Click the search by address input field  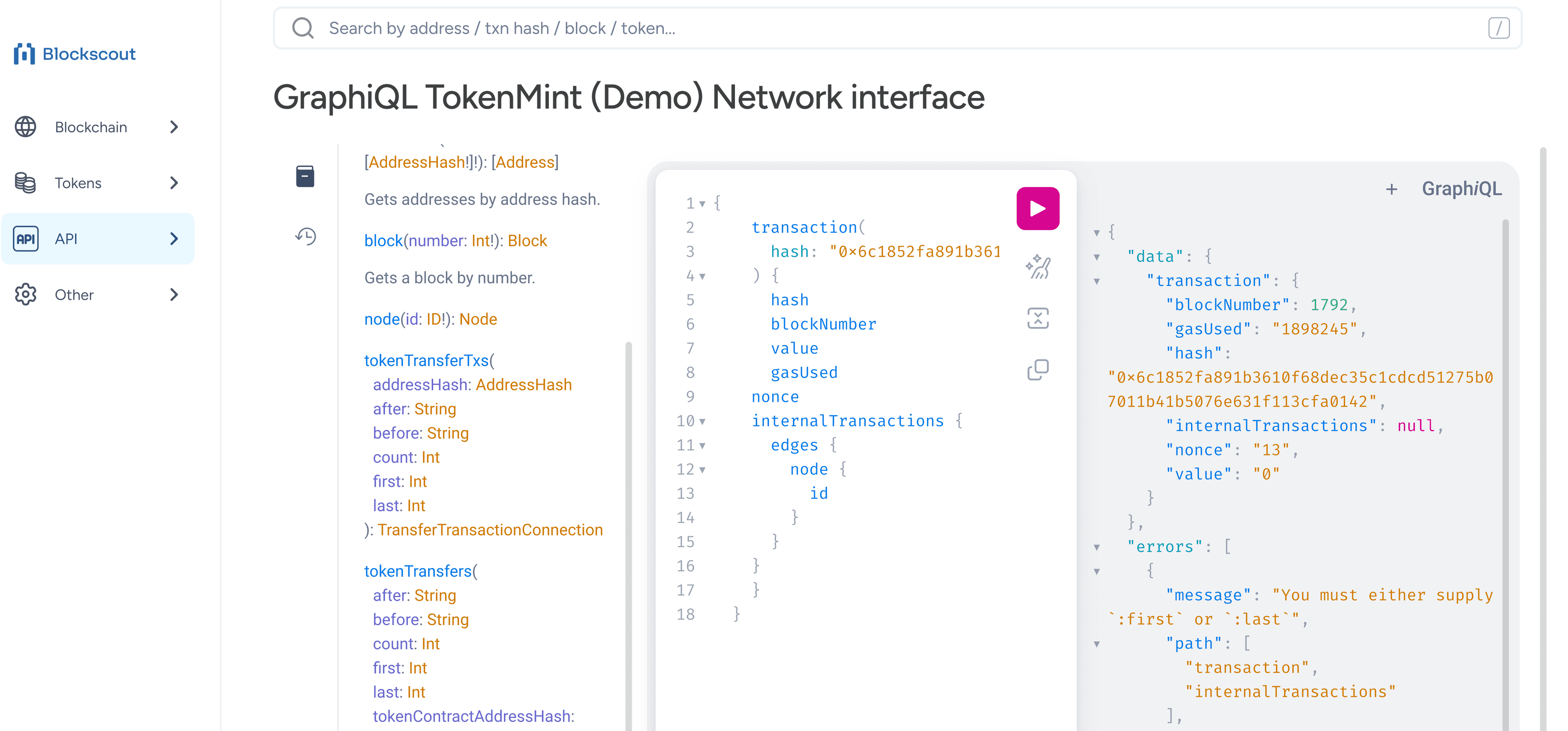[897, 28]
